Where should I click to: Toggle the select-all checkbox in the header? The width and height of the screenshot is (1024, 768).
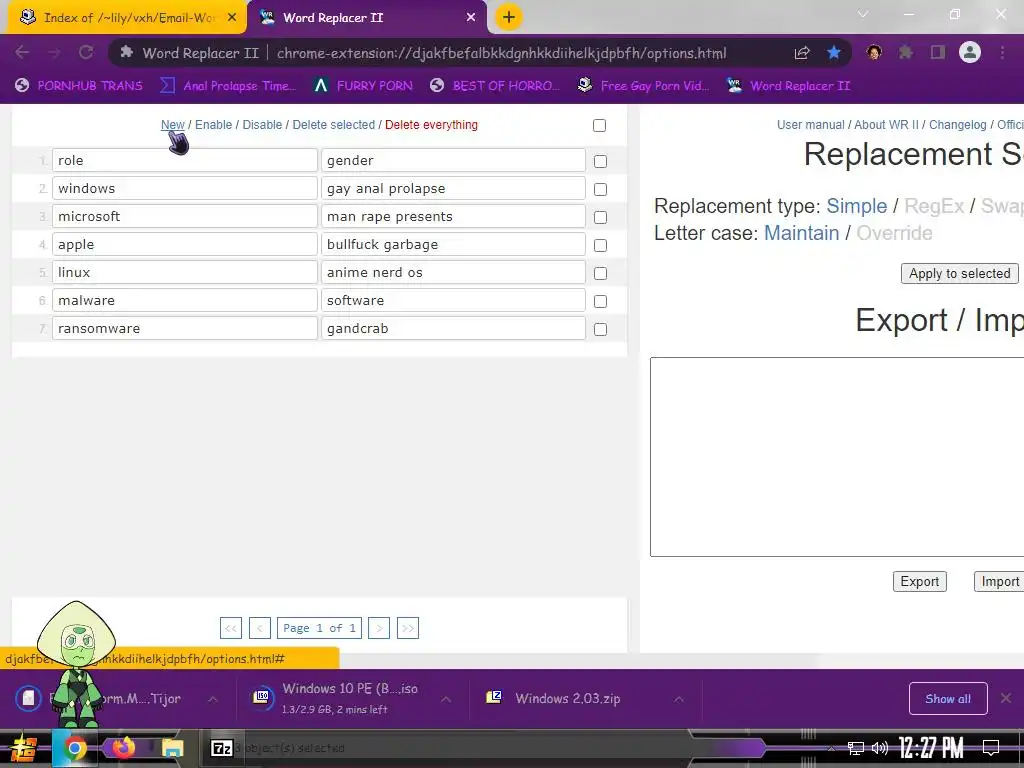[x=599, y=125]
